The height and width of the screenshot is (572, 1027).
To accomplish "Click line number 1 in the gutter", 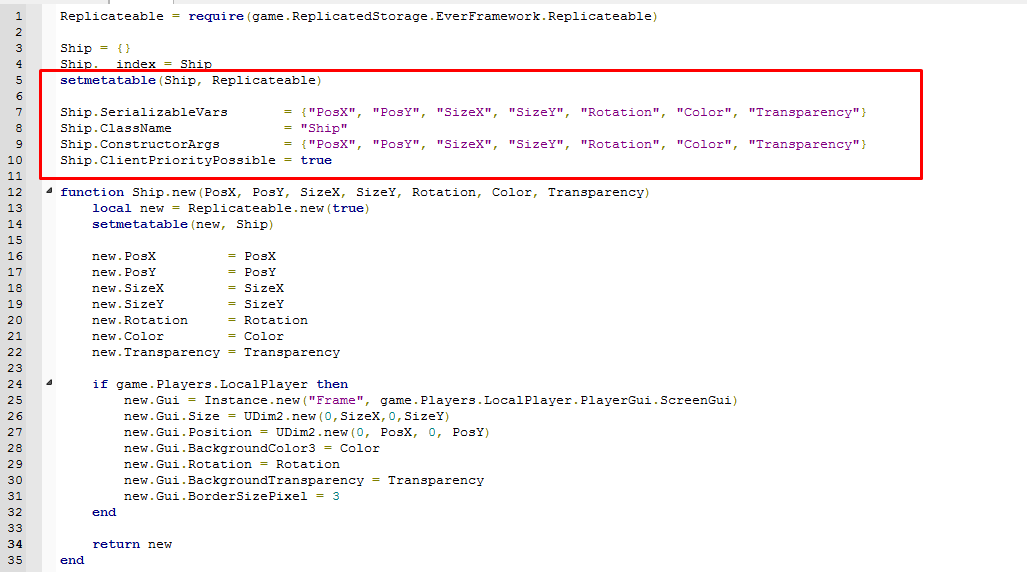I will pos(19,16).
